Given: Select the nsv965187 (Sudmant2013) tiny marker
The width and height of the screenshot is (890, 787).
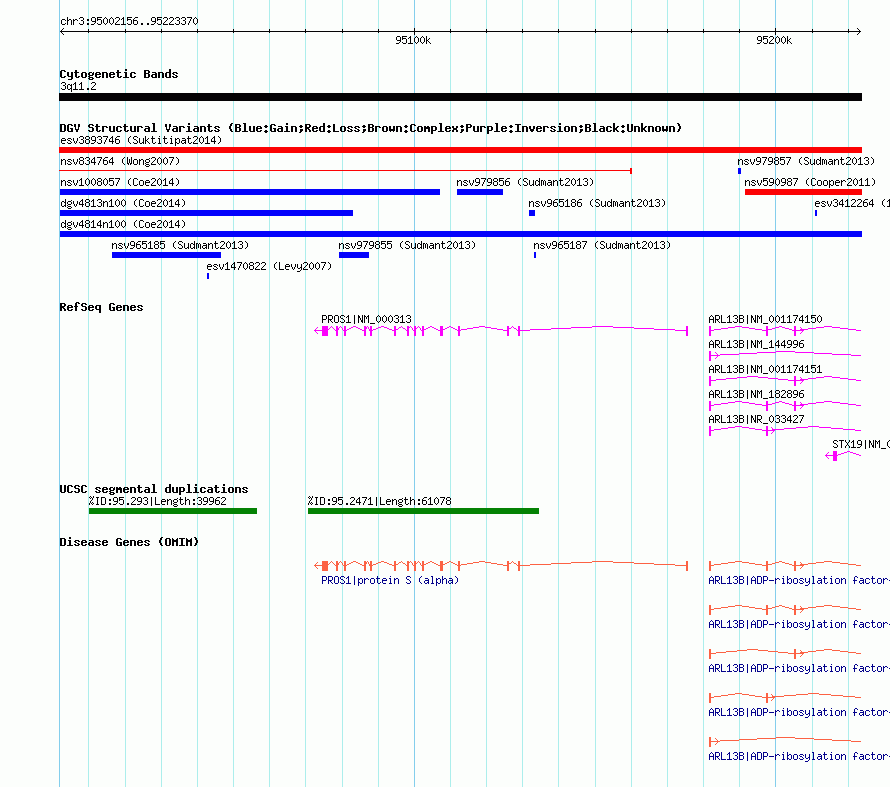Looking at the screenshot, I should [x=535, y=255].
